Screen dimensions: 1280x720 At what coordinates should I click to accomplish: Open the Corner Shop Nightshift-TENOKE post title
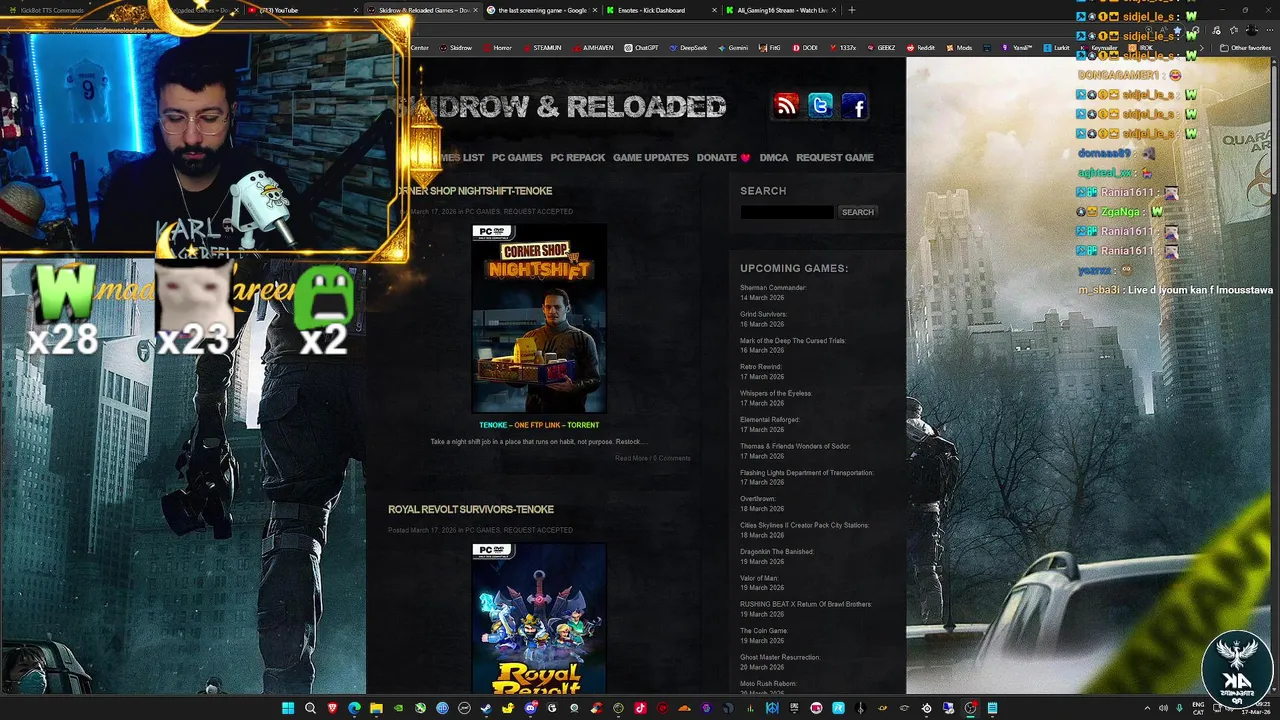(474, 191)
